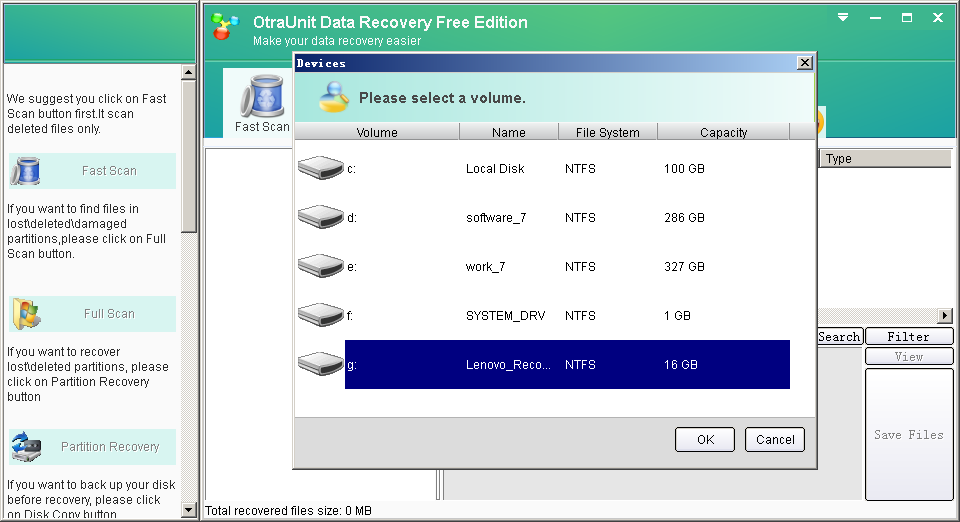Close the Devices dialog with X
The height and width of the screenshot is (522, 960).
(804, 62)
